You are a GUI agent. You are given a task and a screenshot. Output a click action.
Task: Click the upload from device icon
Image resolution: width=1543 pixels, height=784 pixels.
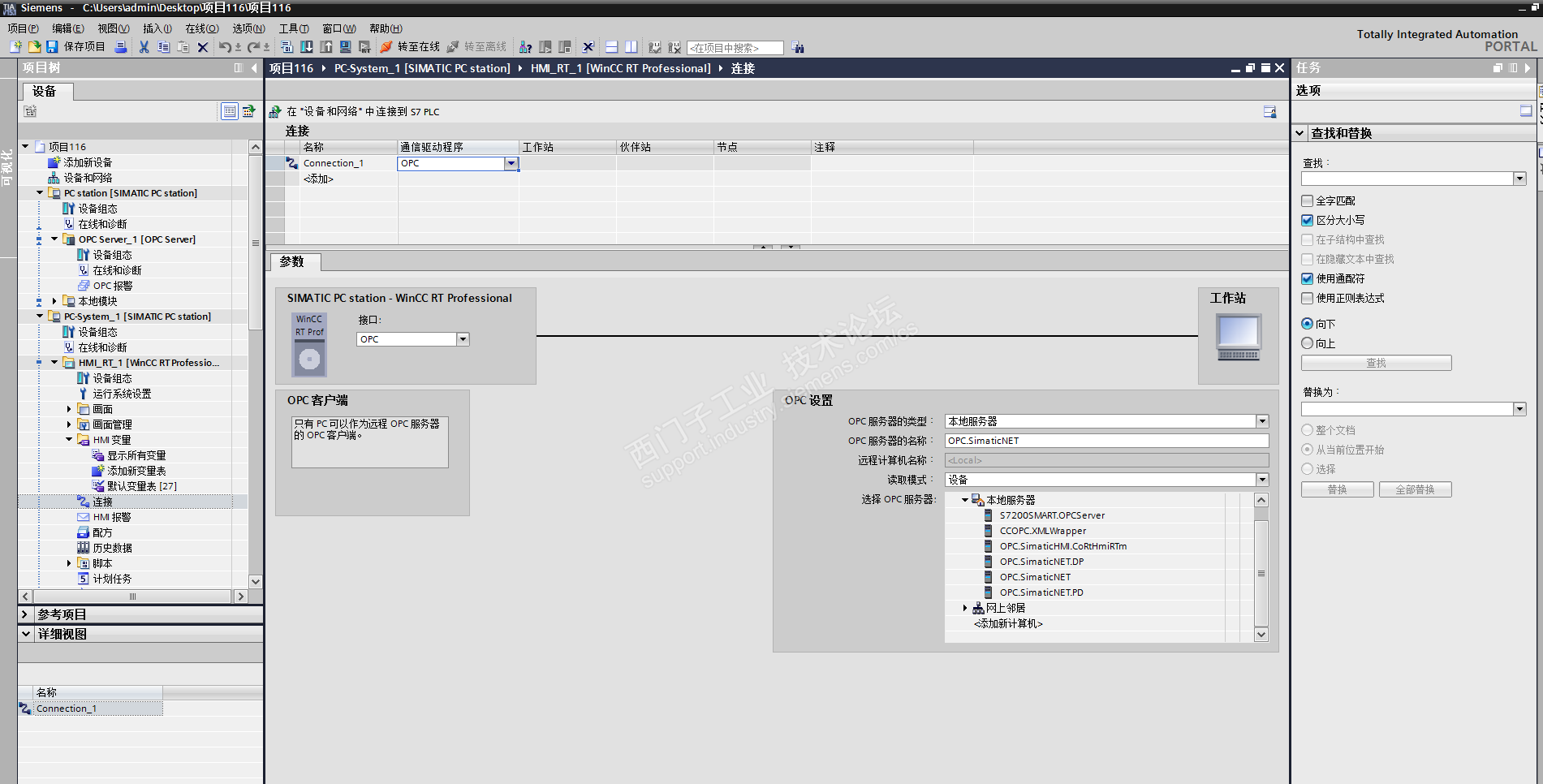click(x=326, y=47)
